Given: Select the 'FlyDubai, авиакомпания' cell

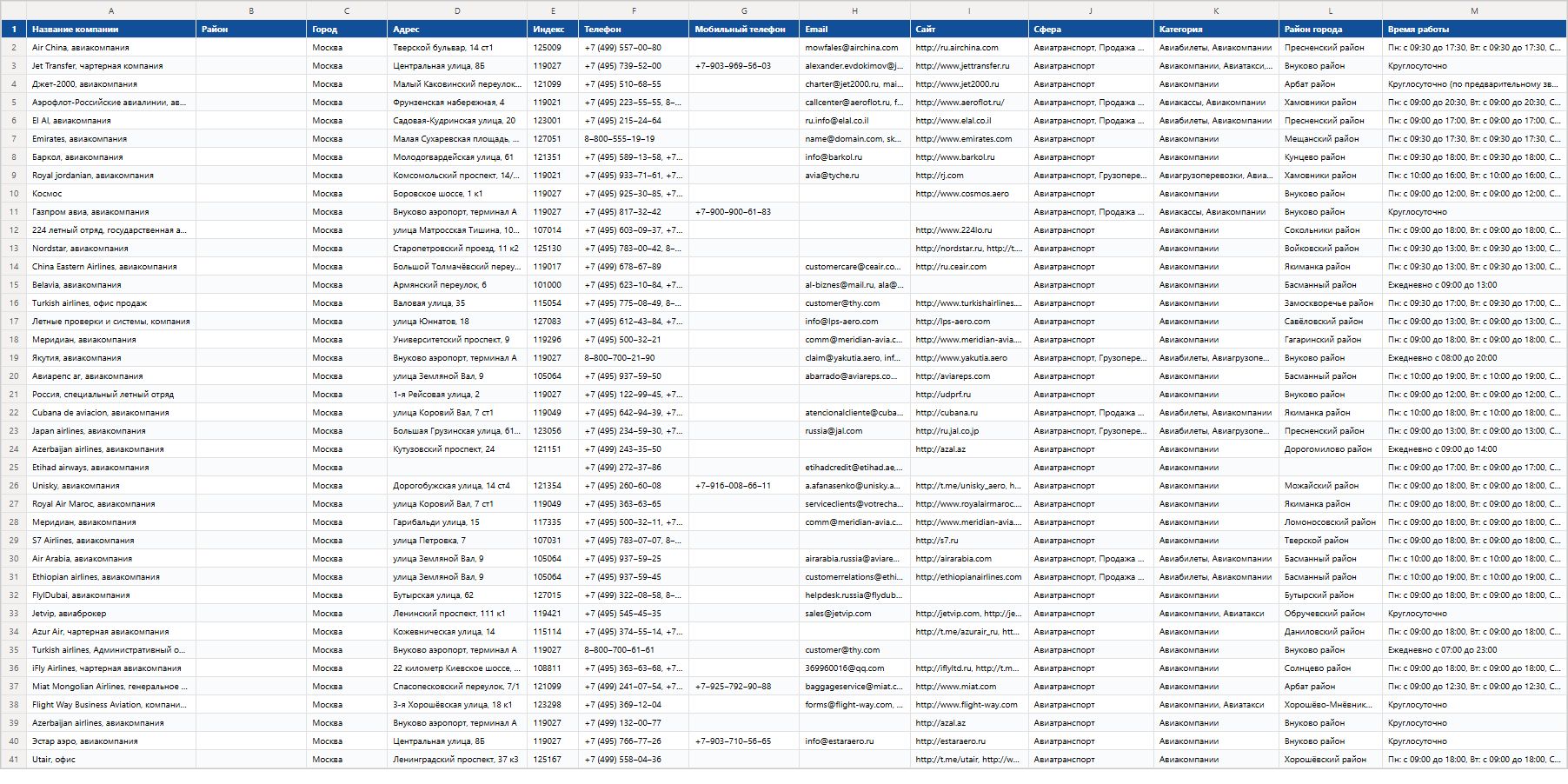Looking at the screenshot, I should point(111,595).
